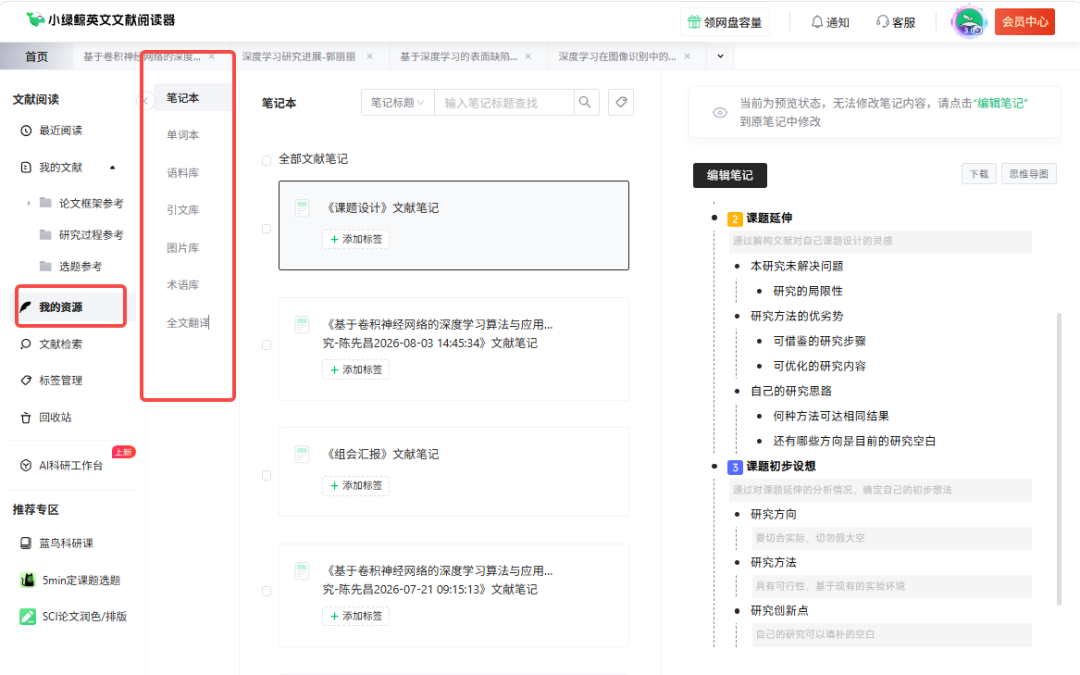Screen dimensions: 1080x675
Task: Check the 全部文献笔记 checkbox
Action: pyautogui.click(x=267, y=160)
